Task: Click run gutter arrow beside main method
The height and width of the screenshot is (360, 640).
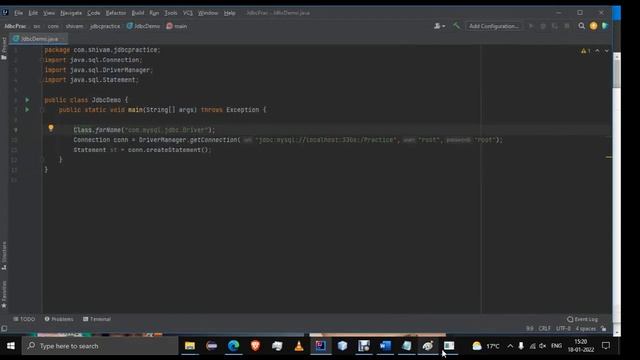Action: pos(27,110)
